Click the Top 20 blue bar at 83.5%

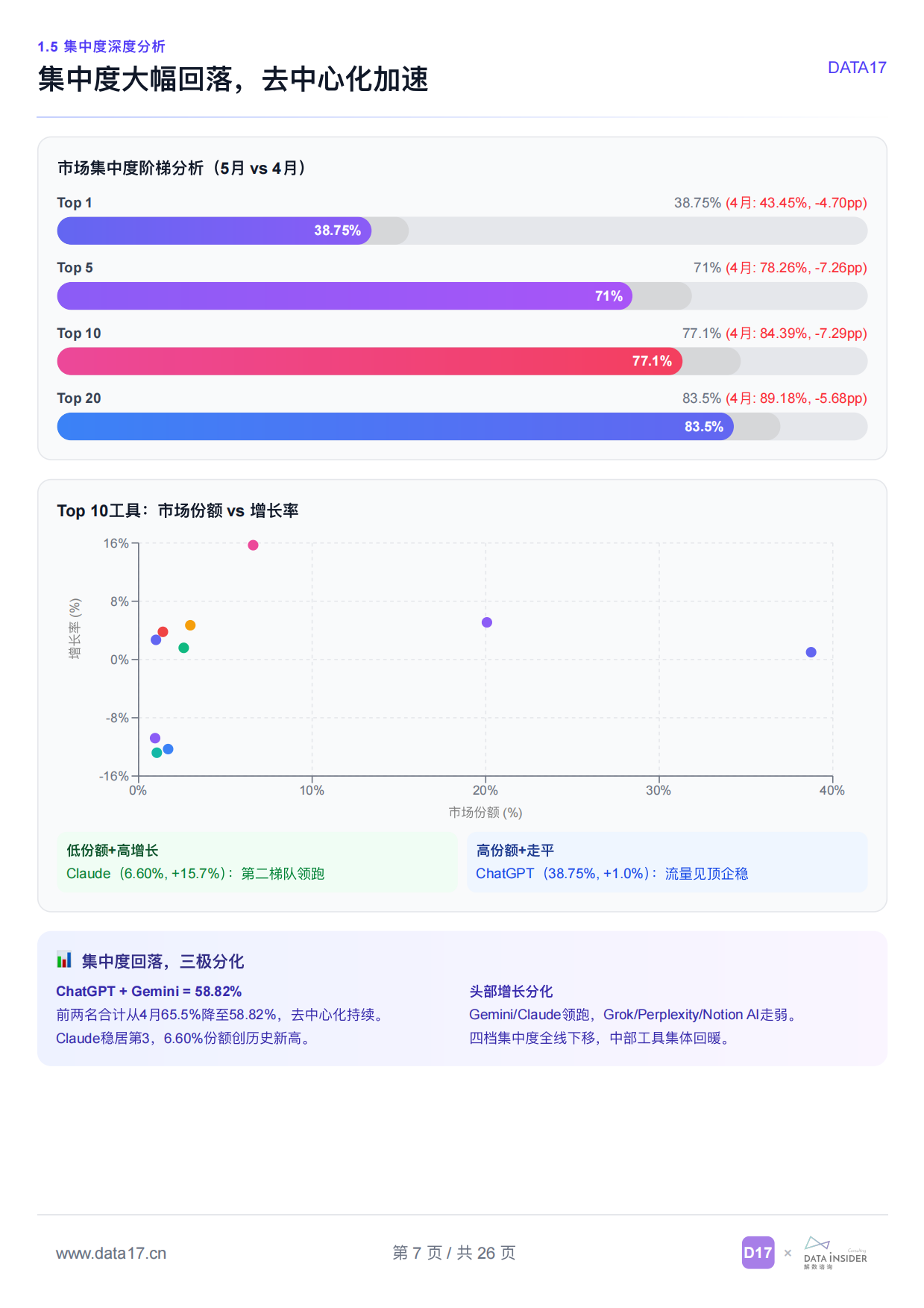[x=395, y=427]
